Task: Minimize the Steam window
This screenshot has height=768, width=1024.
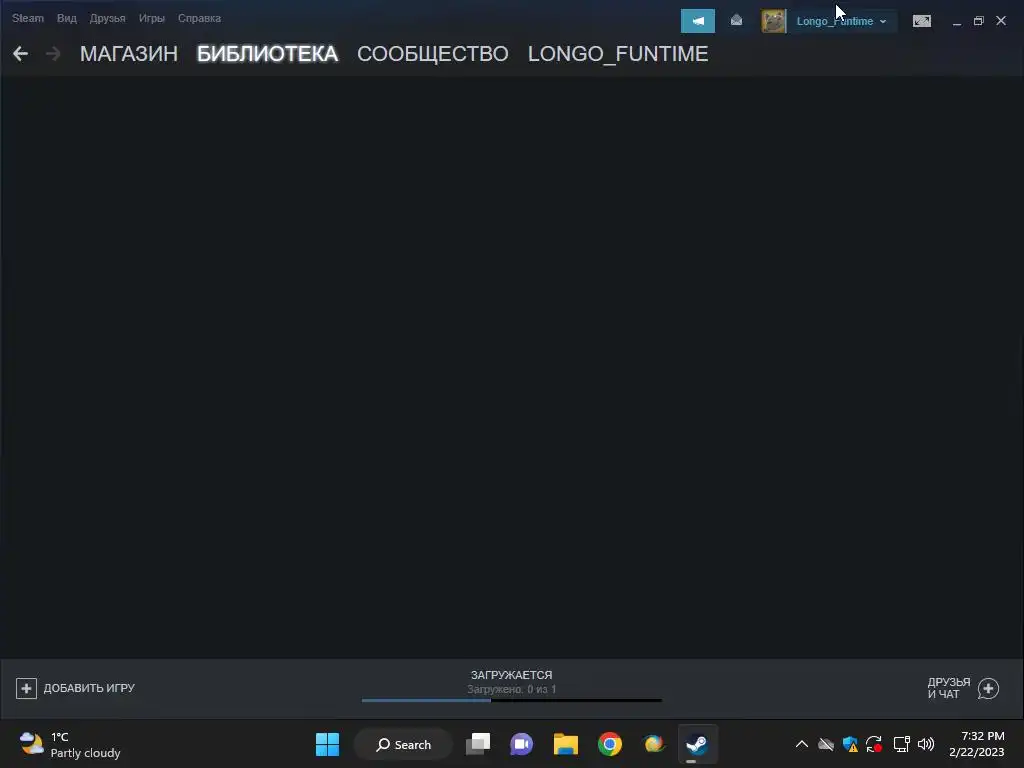Action: pyautogui.click(x=957, y=22)
